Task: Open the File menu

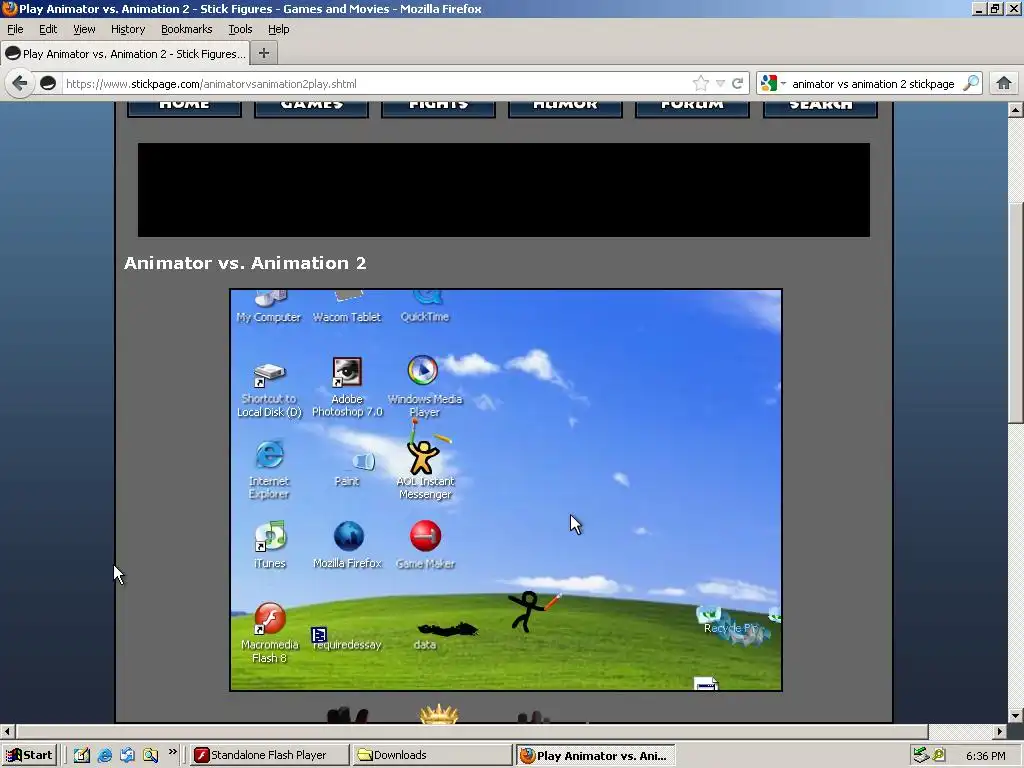Action: (x=15, y=29)
